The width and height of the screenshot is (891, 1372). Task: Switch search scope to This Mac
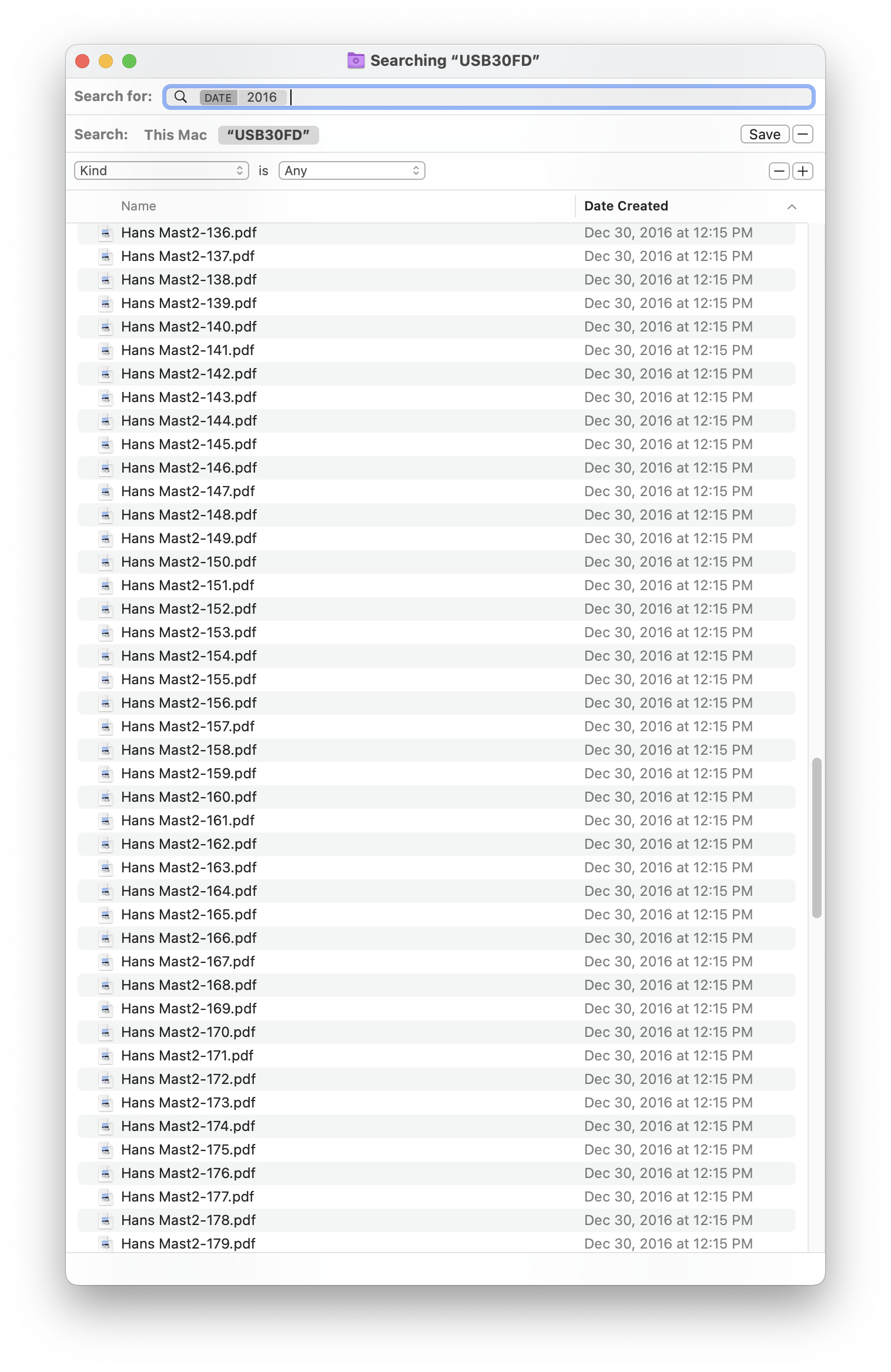[175, 135]
